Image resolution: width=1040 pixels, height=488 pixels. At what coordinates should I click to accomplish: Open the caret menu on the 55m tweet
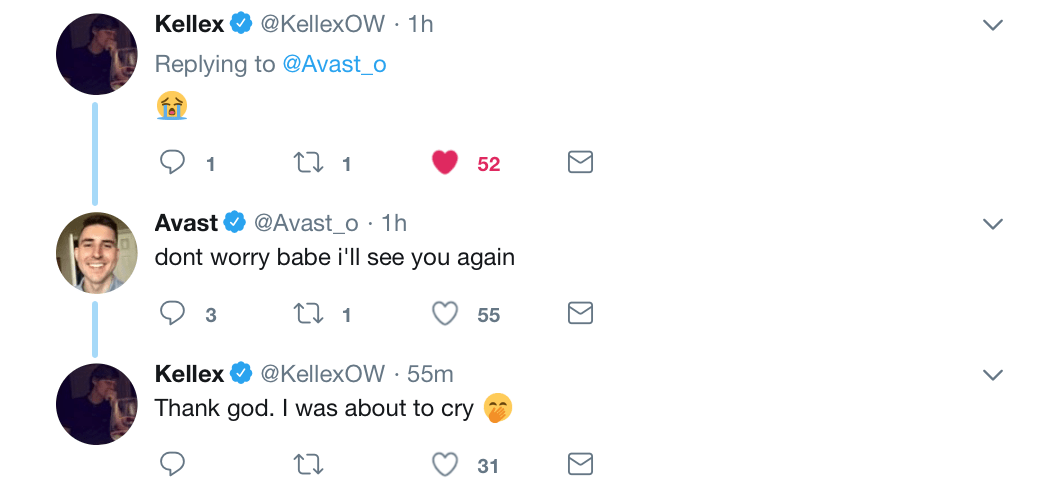tap(992, 375)
